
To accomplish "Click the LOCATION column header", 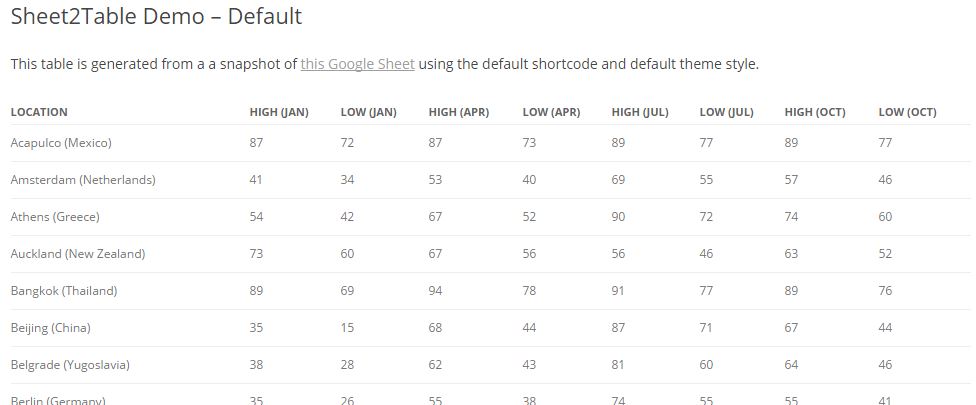I will (x=39, y=113).
